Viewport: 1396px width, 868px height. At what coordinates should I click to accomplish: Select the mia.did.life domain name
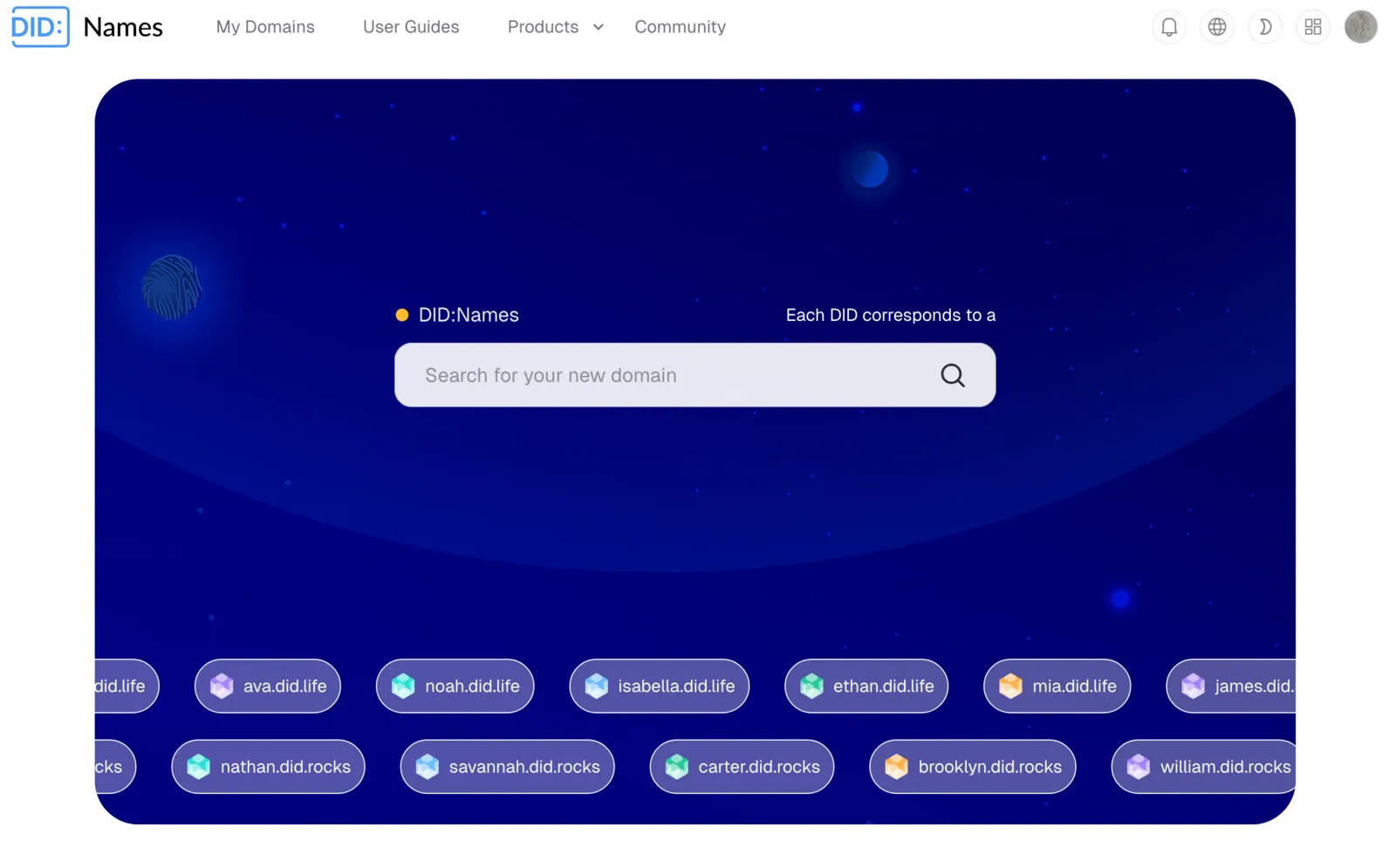pos(1074,687)
